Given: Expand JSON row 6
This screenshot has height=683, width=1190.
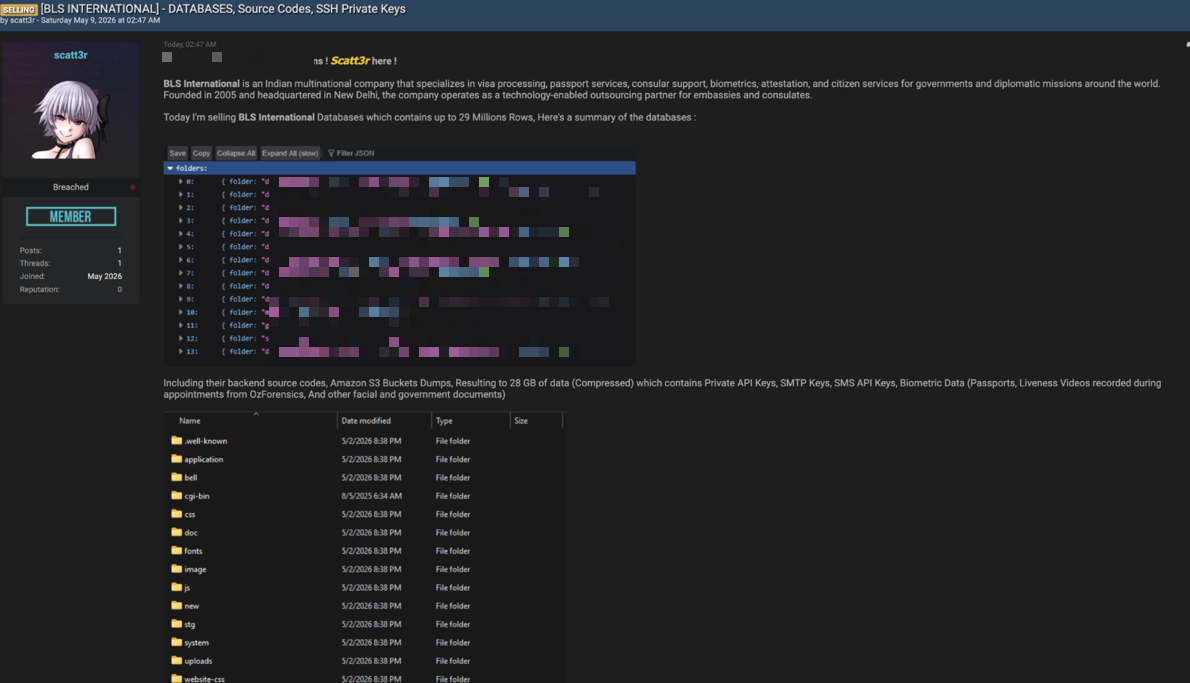Looking at the screenshot, I should point(181,260).
